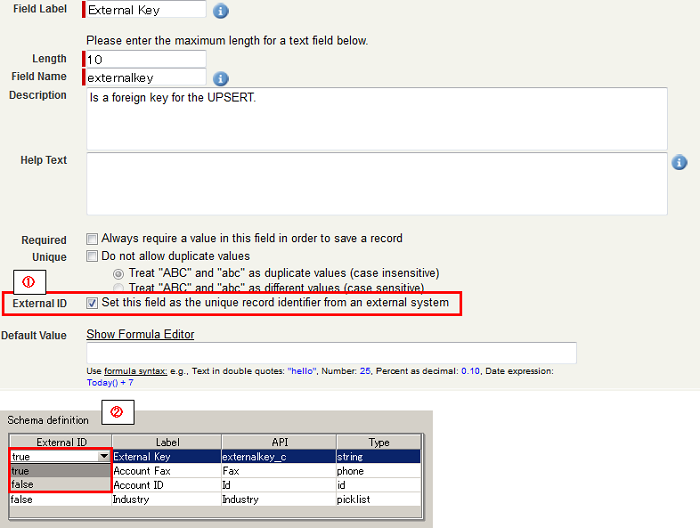Open the External ID dropdown arrow
Screen dimensions: 700x528
pyautogui.click(x=104, y=456)
